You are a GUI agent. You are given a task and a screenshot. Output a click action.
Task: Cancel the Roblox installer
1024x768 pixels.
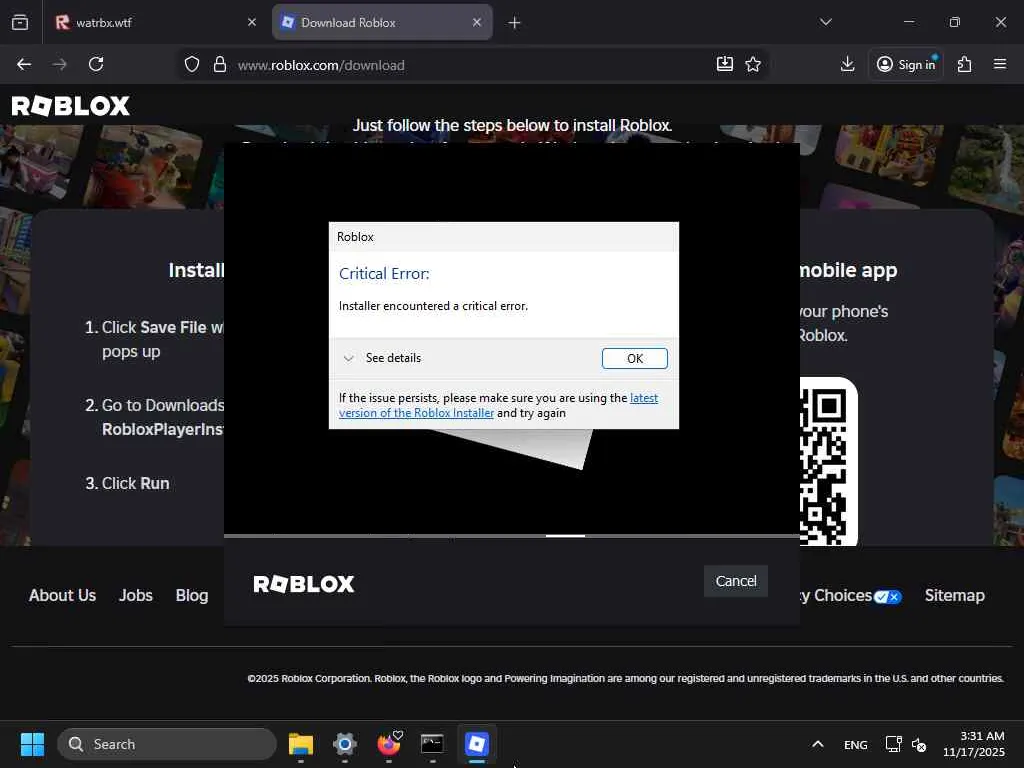coord(736,581)
